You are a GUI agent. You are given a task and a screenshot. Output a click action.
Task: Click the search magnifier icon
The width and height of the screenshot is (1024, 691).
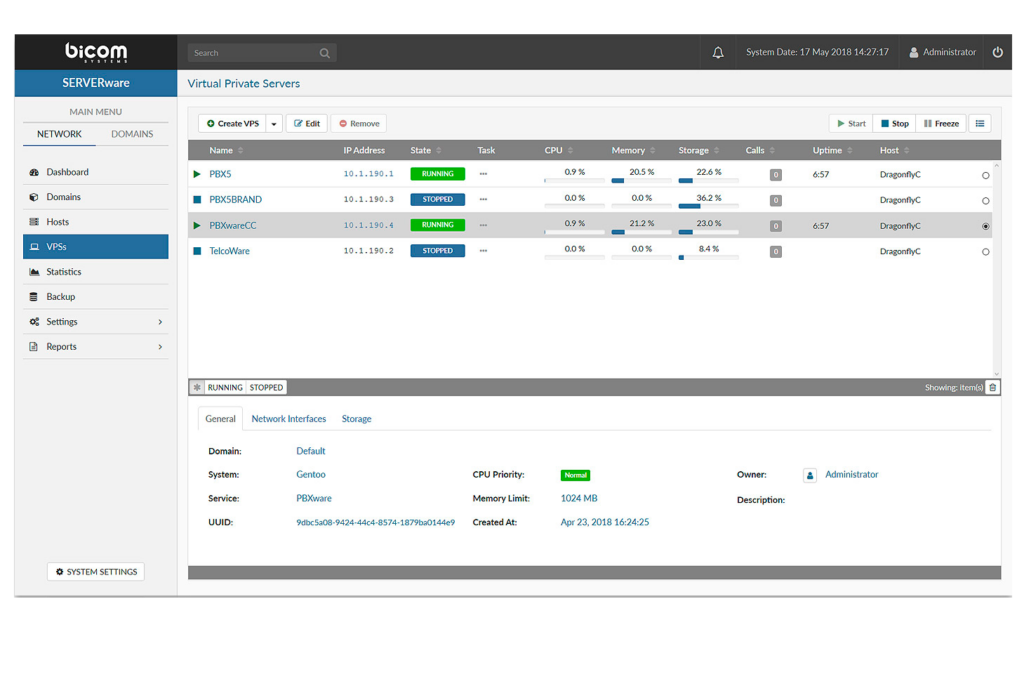[325, 53]
